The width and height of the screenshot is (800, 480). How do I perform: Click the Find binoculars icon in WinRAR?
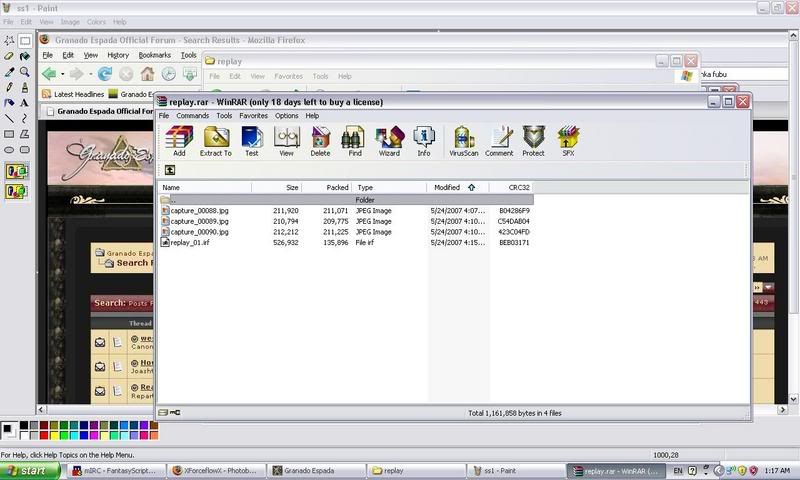pyautogui.click(x=355, y=141)
